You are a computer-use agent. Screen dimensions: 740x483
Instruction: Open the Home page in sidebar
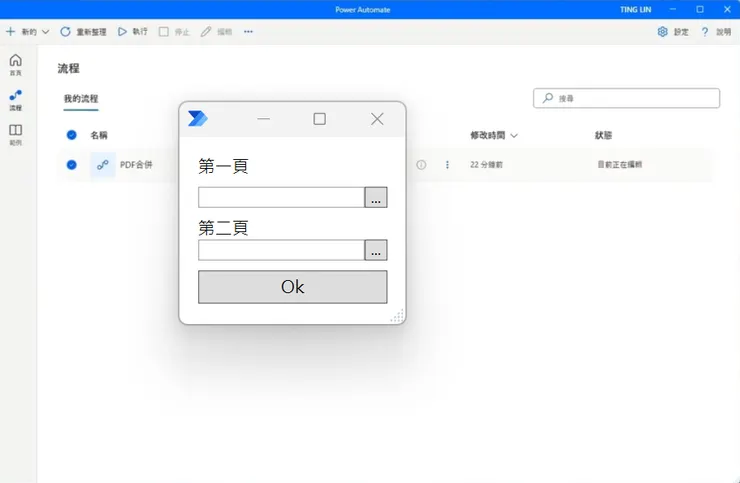16,65
